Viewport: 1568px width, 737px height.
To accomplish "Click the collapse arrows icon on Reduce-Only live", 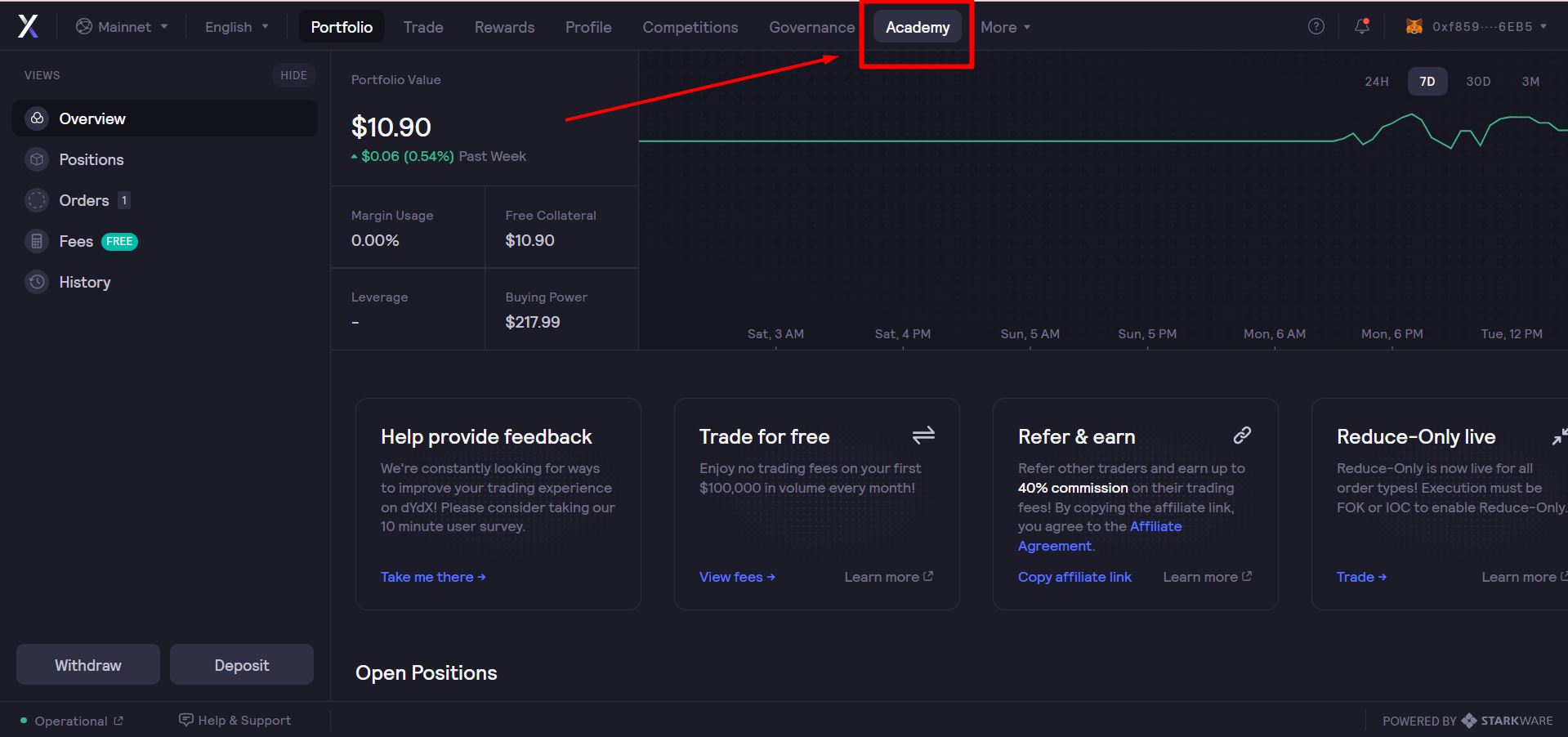I will (1560, 437).
